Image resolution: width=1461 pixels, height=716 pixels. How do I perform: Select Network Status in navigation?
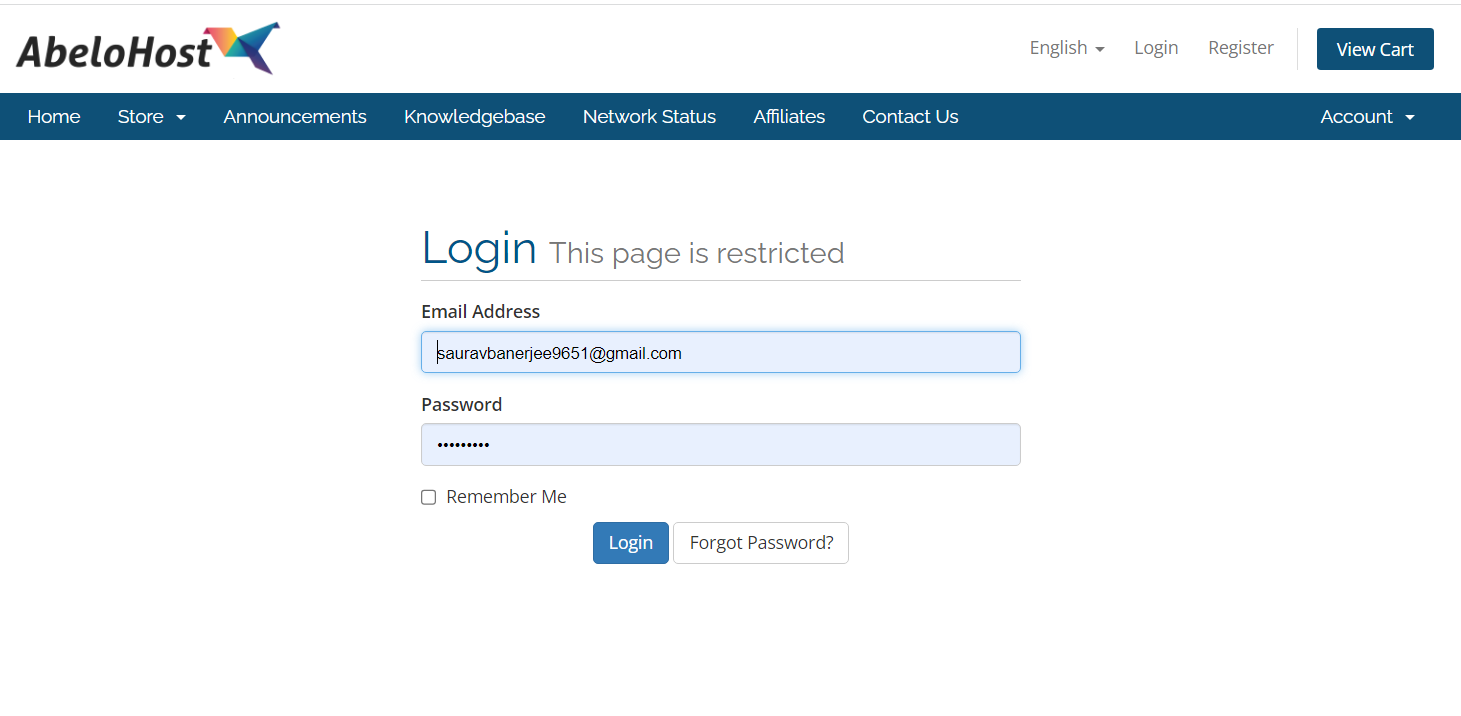click(x=649, y=117)
